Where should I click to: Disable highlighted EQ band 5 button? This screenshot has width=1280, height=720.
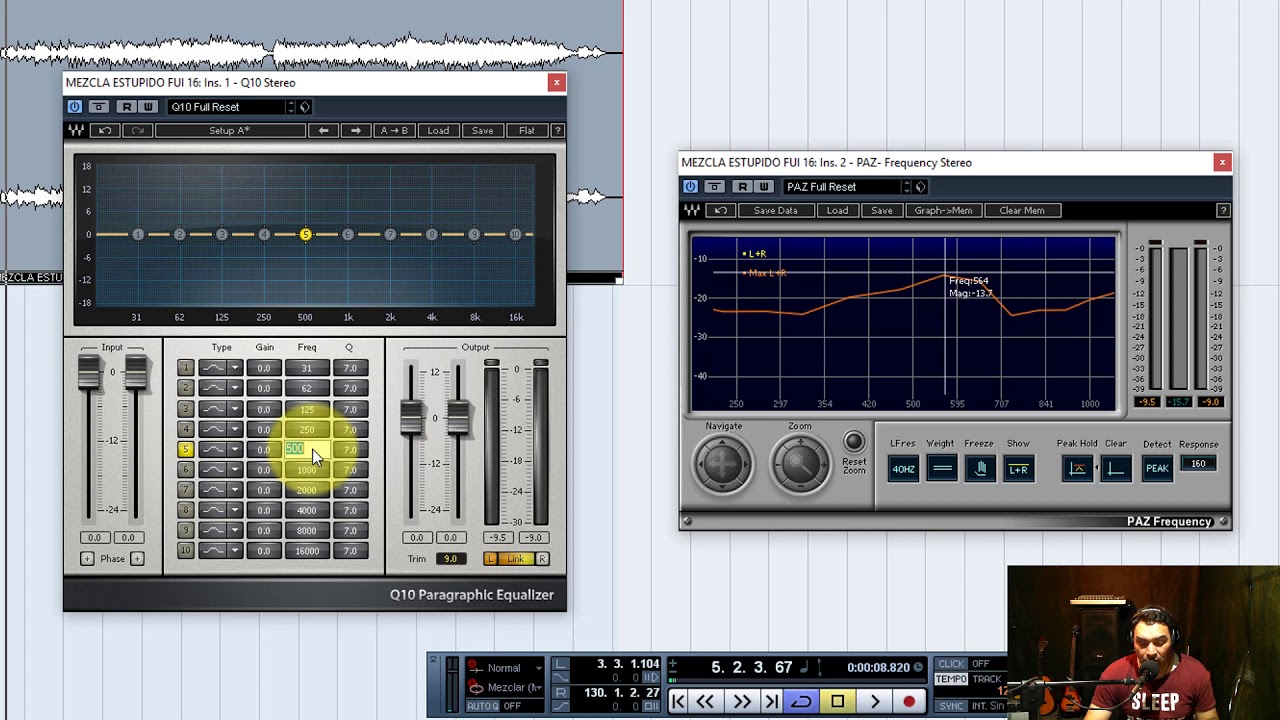tap(185, 449)
